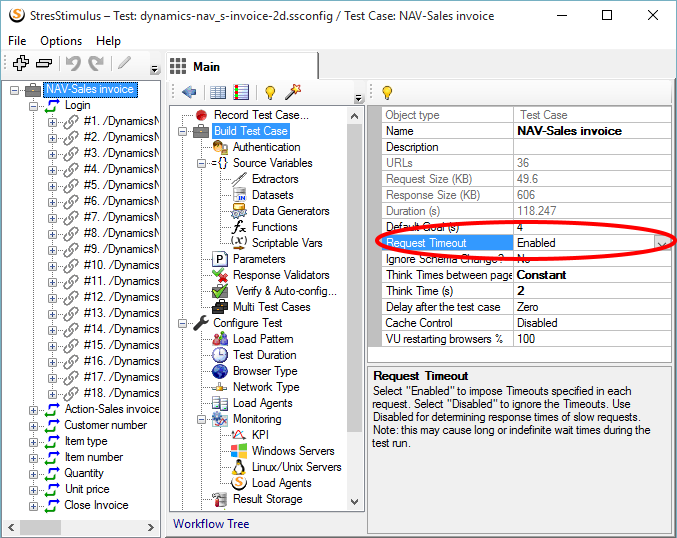Expand the Close Invoice transaction

click(x=33, y=506)
